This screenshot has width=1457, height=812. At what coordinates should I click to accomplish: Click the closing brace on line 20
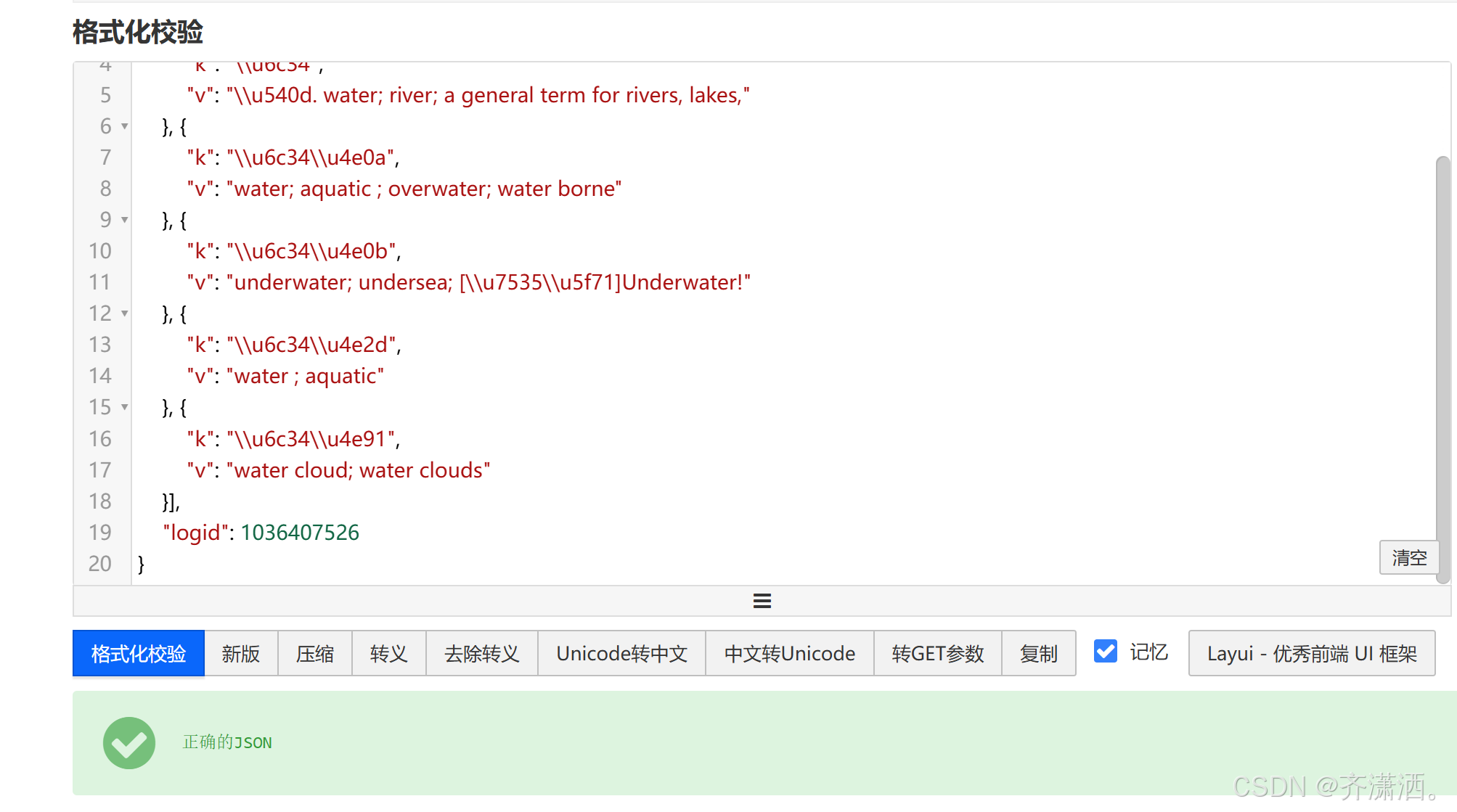(141, 564)
